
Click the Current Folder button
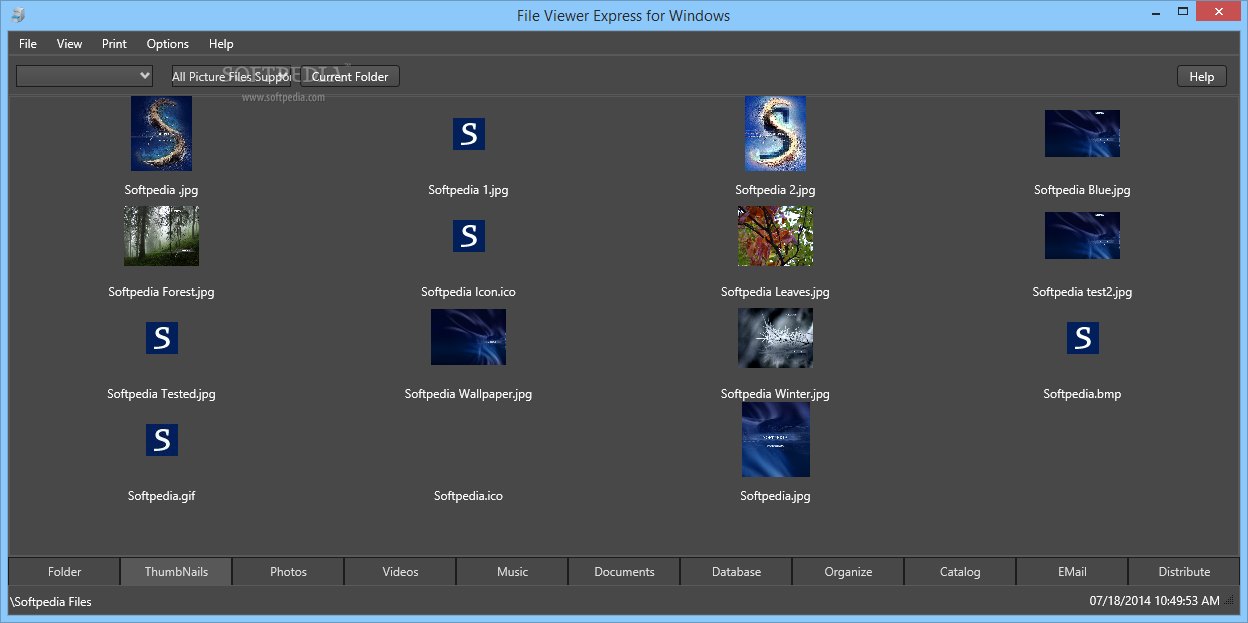[x=350, y=76]
